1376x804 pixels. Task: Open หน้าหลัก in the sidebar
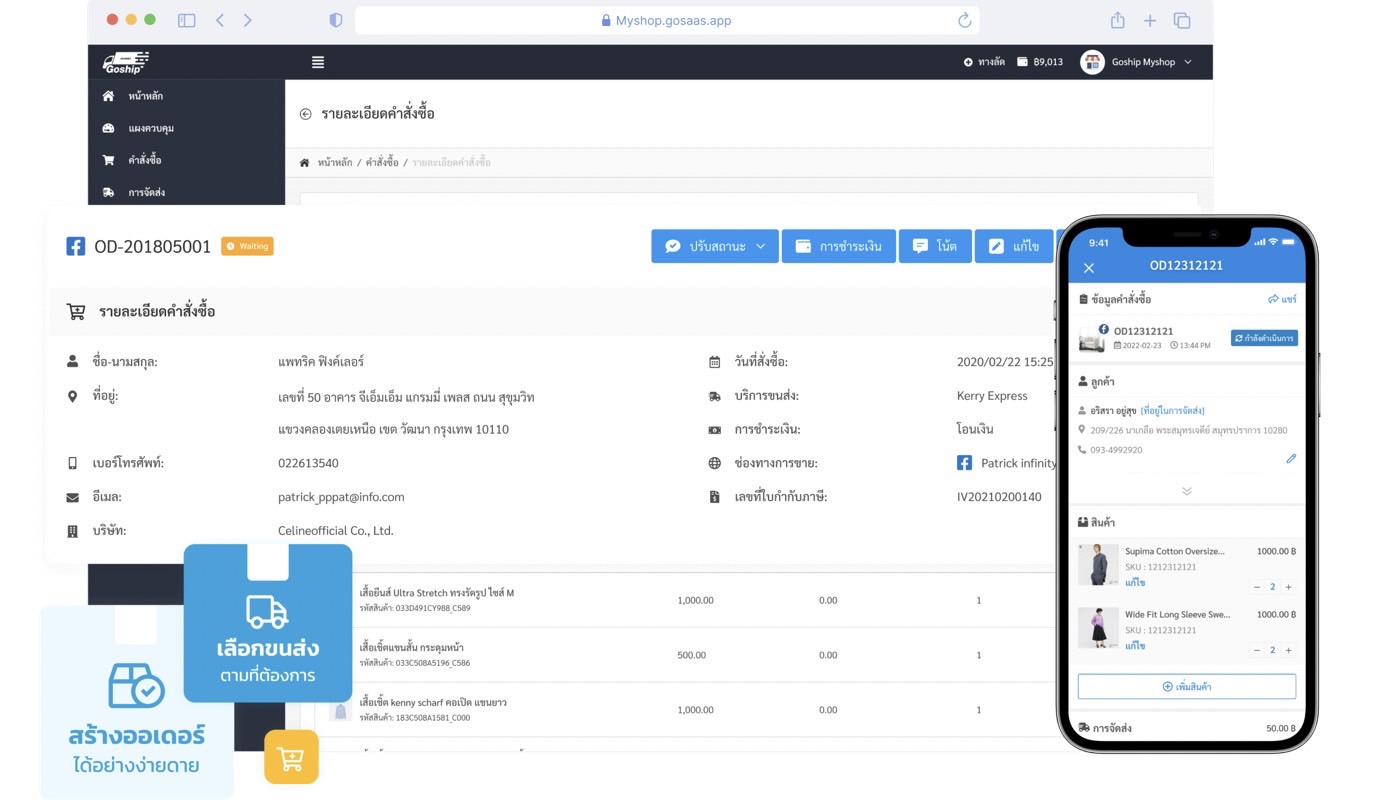145,96
